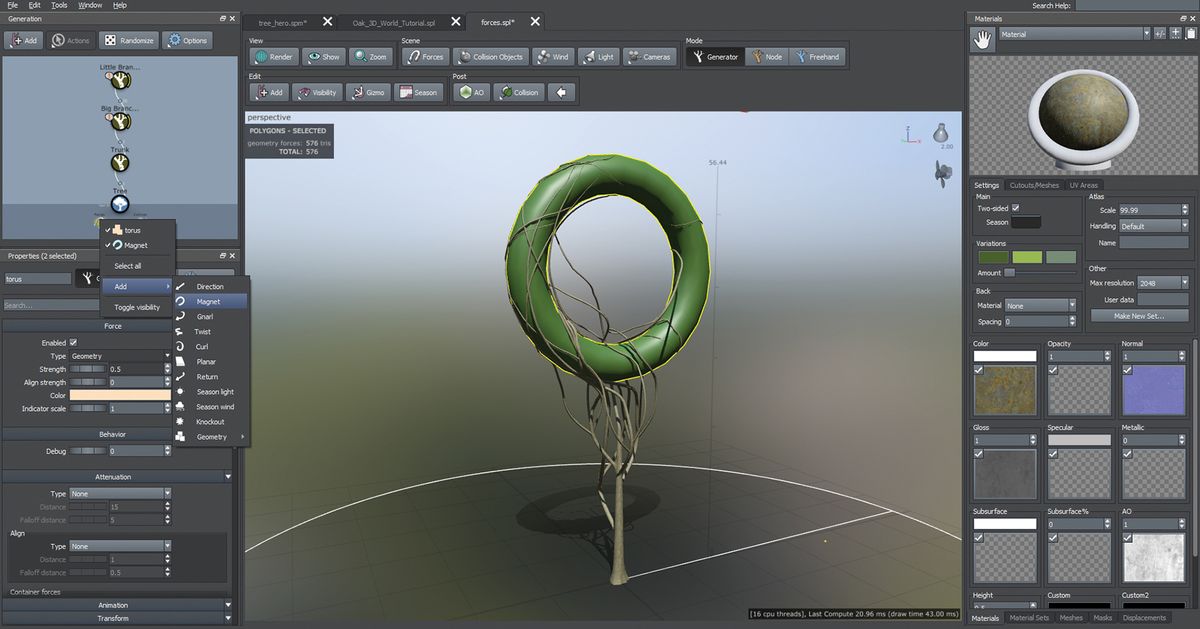Image resolution: width=1200 pixels, height=629 pixels.
Task: Change the Max resolution dropdown
Action: coord(1160,282)
